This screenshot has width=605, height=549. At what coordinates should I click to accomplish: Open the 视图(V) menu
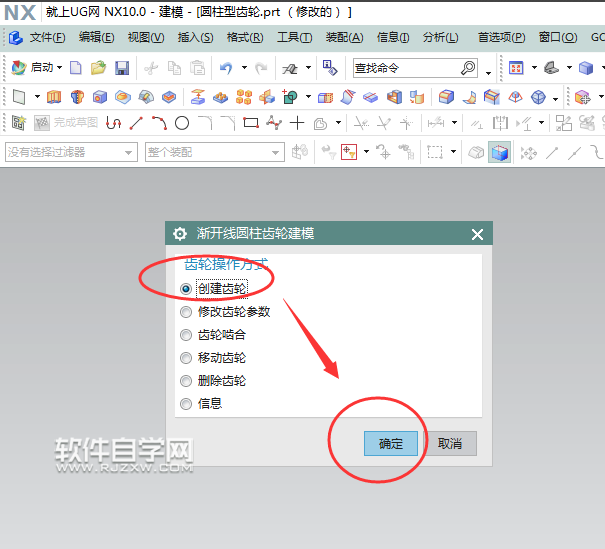tap(146, 37)
